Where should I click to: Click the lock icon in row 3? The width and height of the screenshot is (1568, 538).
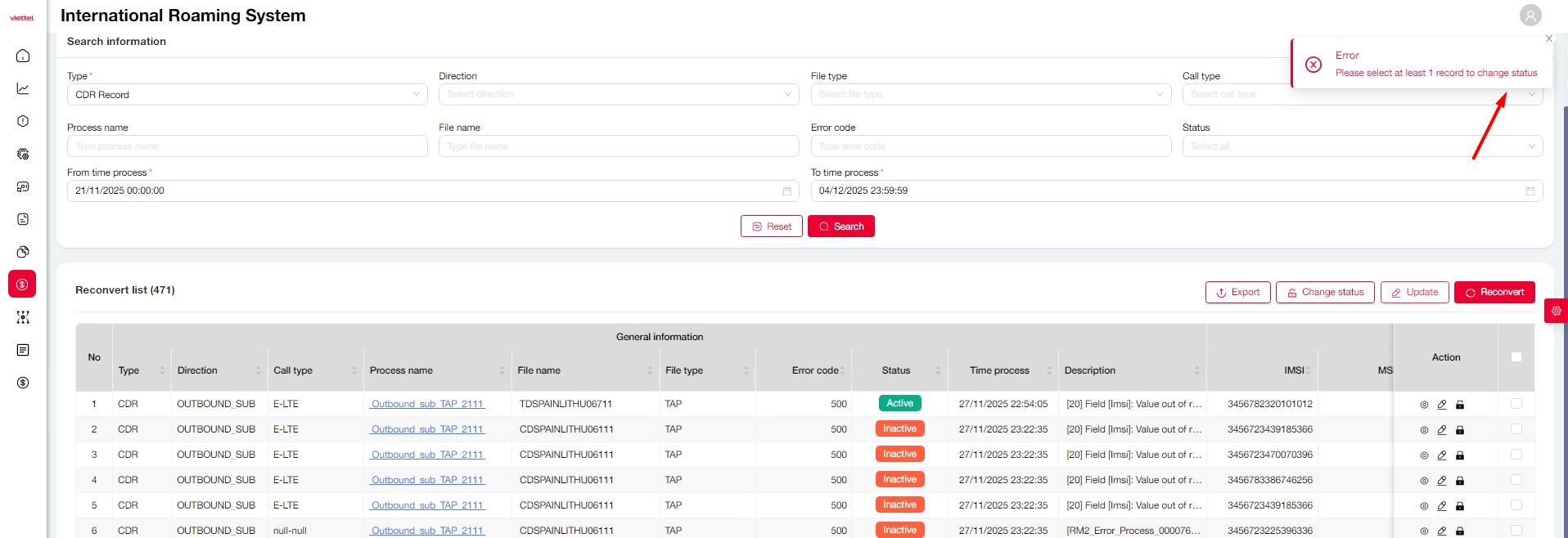click(1460, 455)
